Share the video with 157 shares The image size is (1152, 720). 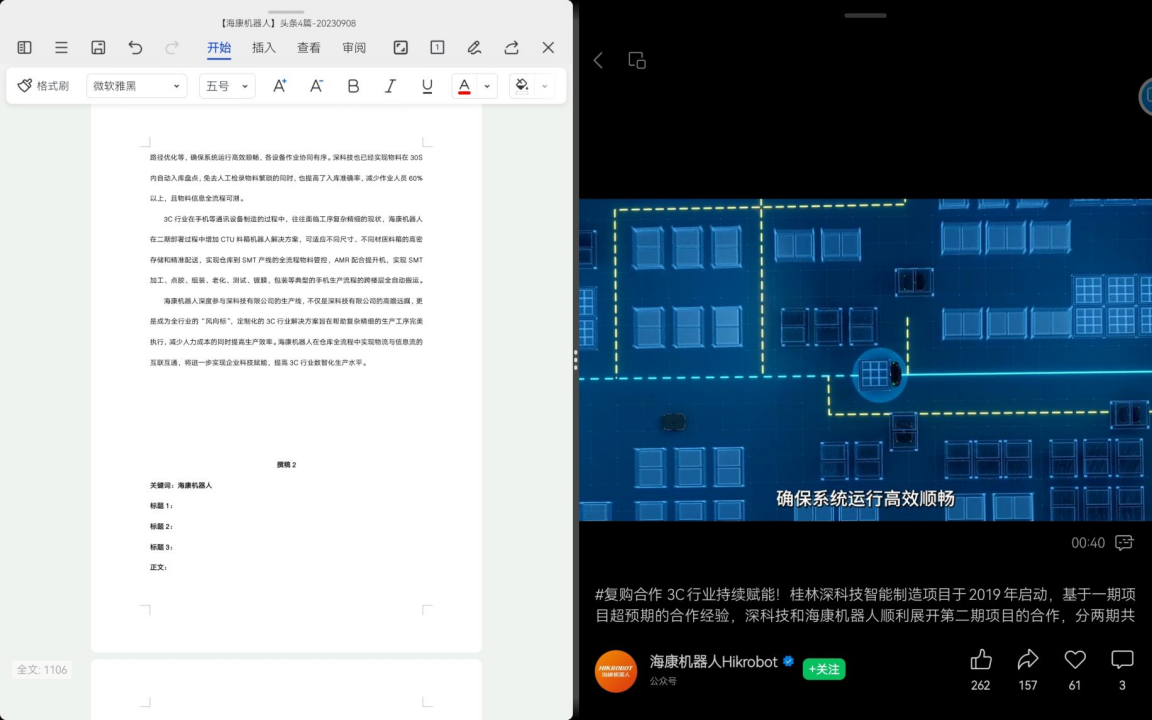coord(1028,660)
